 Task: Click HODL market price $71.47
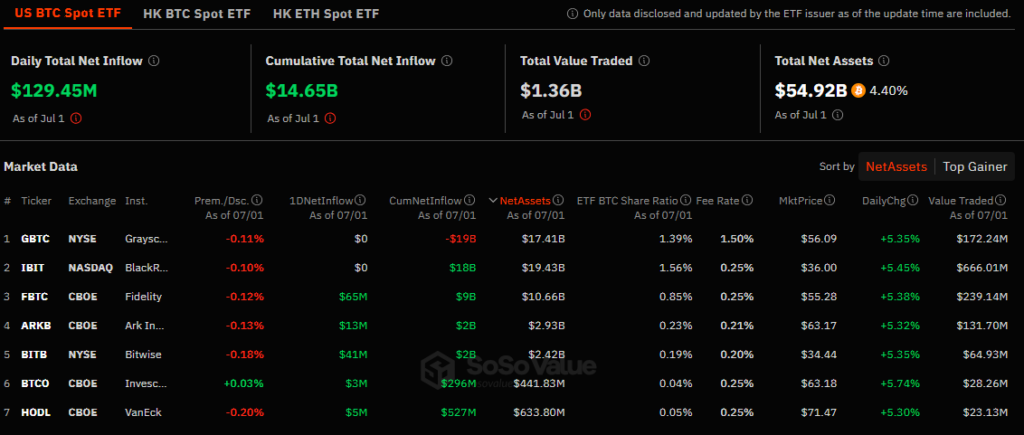tap(818, 412)
